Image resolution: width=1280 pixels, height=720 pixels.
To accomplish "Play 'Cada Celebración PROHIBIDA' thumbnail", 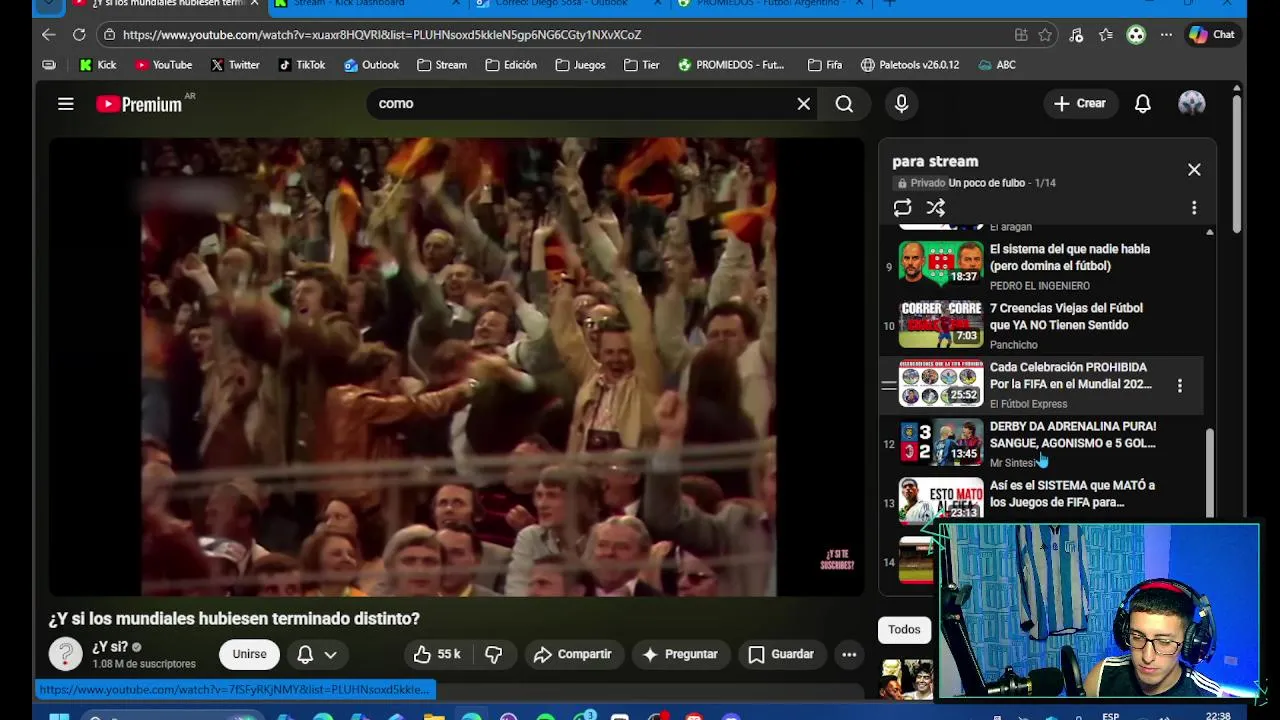I will point(940,385).
